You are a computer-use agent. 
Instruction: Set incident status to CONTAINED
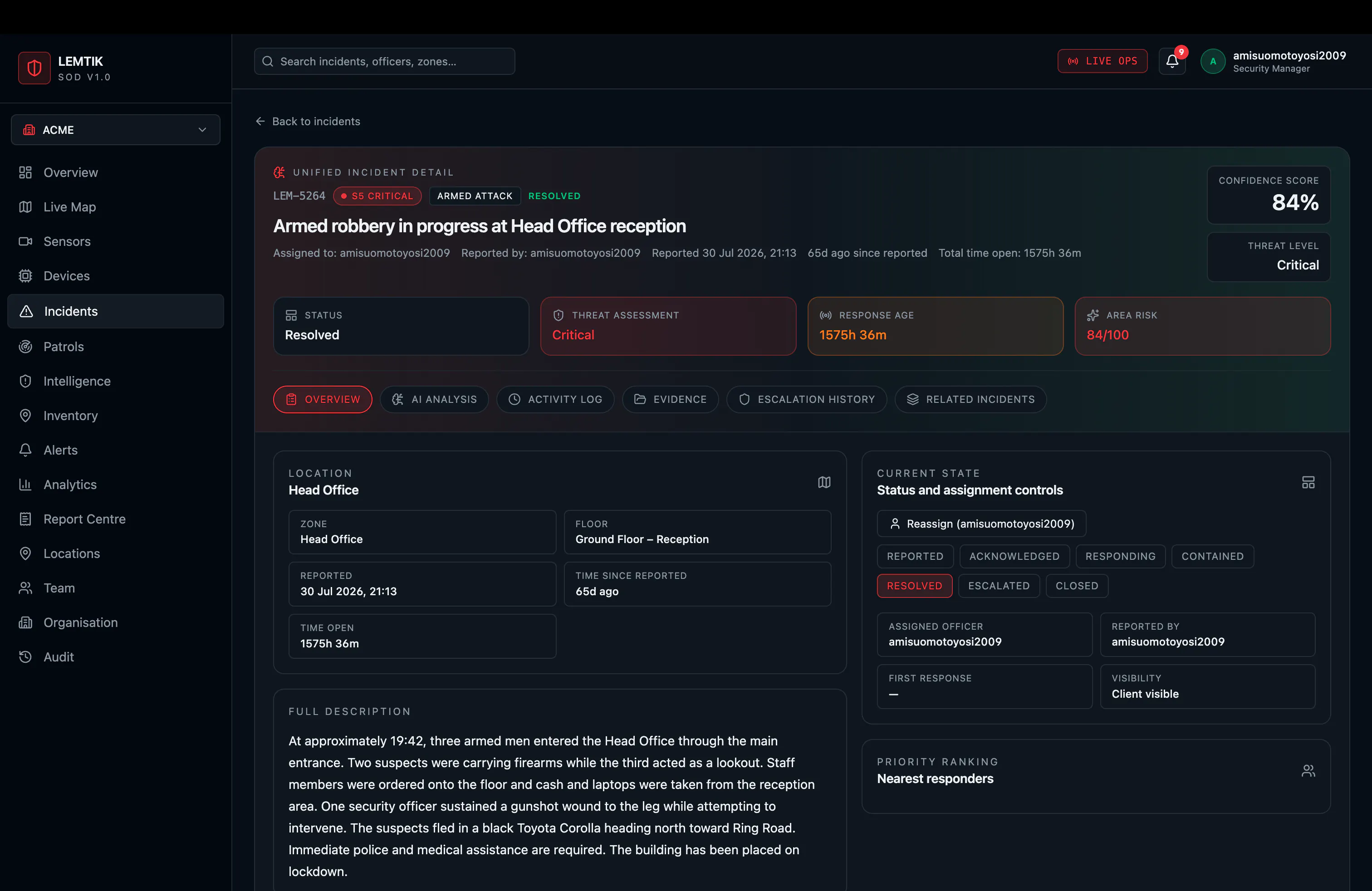(x=1212, y=556)
